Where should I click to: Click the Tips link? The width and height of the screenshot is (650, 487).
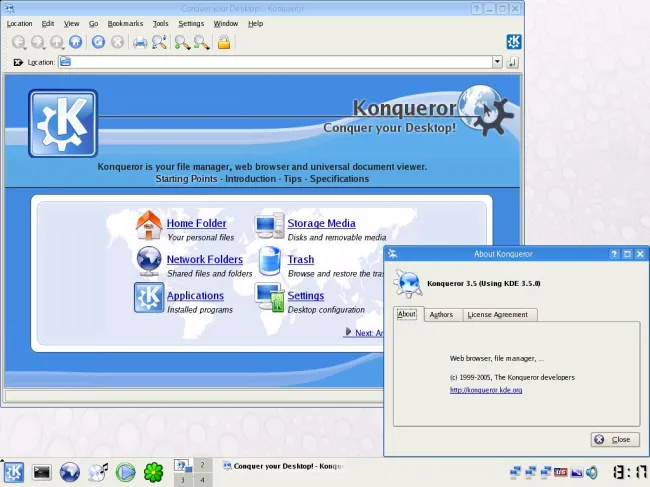point(293,179)
